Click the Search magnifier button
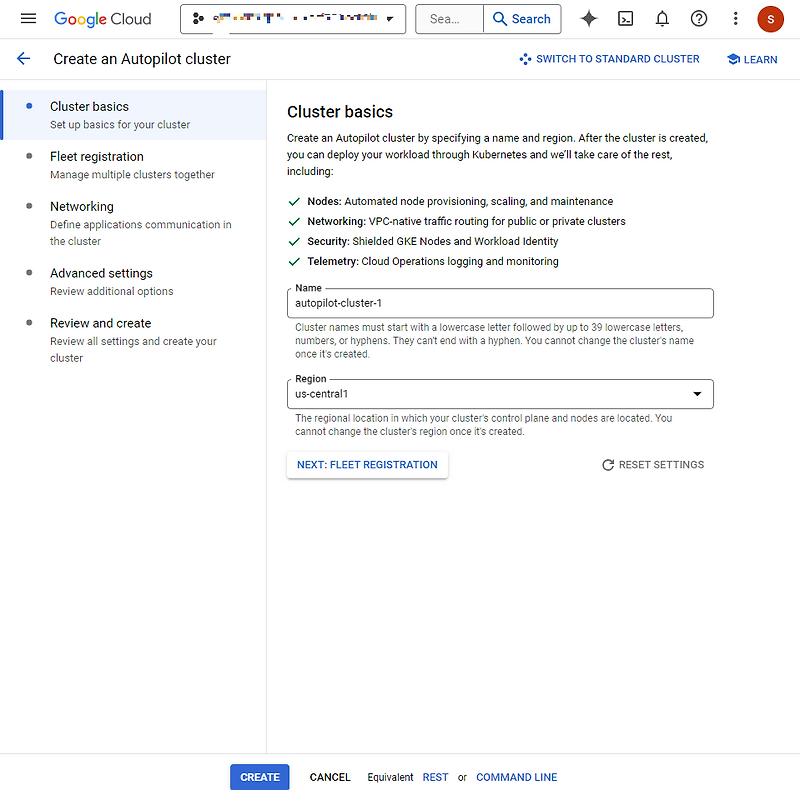The height and width of the screenshot is (790, 800). click(x=522, y=18)
